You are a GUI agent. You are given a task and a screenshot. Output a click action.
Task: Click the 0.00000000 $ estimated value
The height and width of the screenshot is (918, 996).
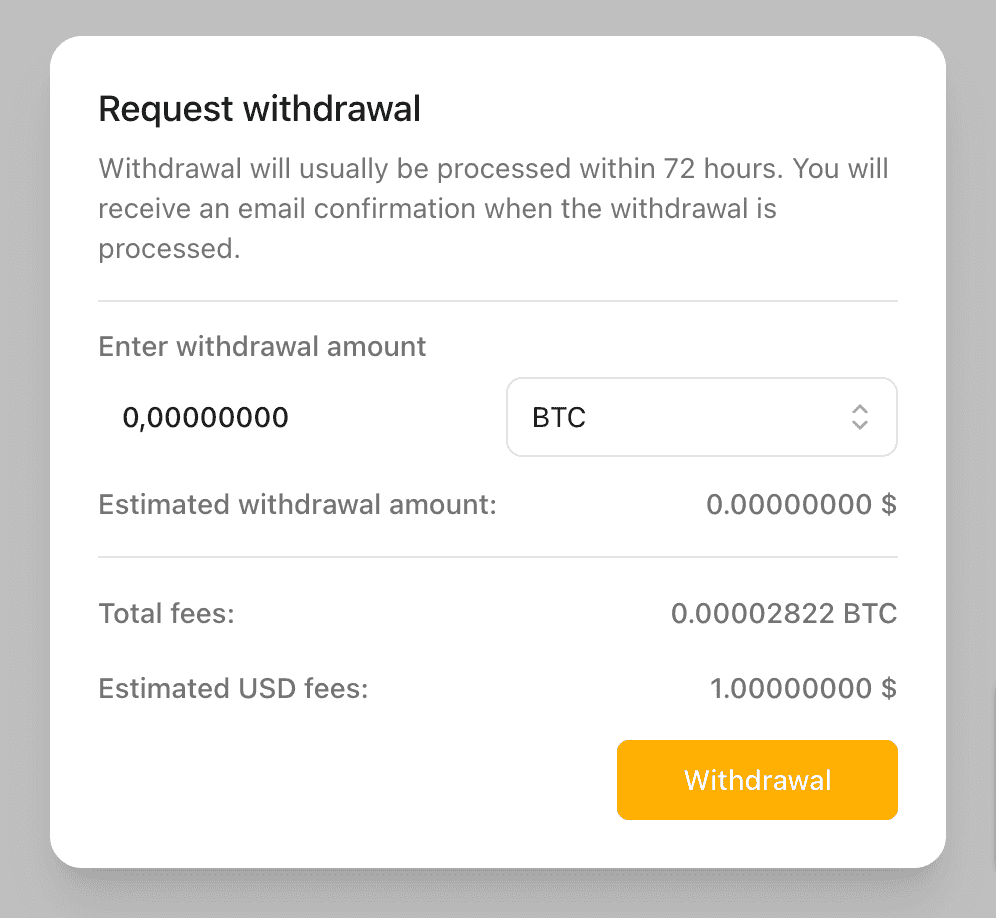800,505
